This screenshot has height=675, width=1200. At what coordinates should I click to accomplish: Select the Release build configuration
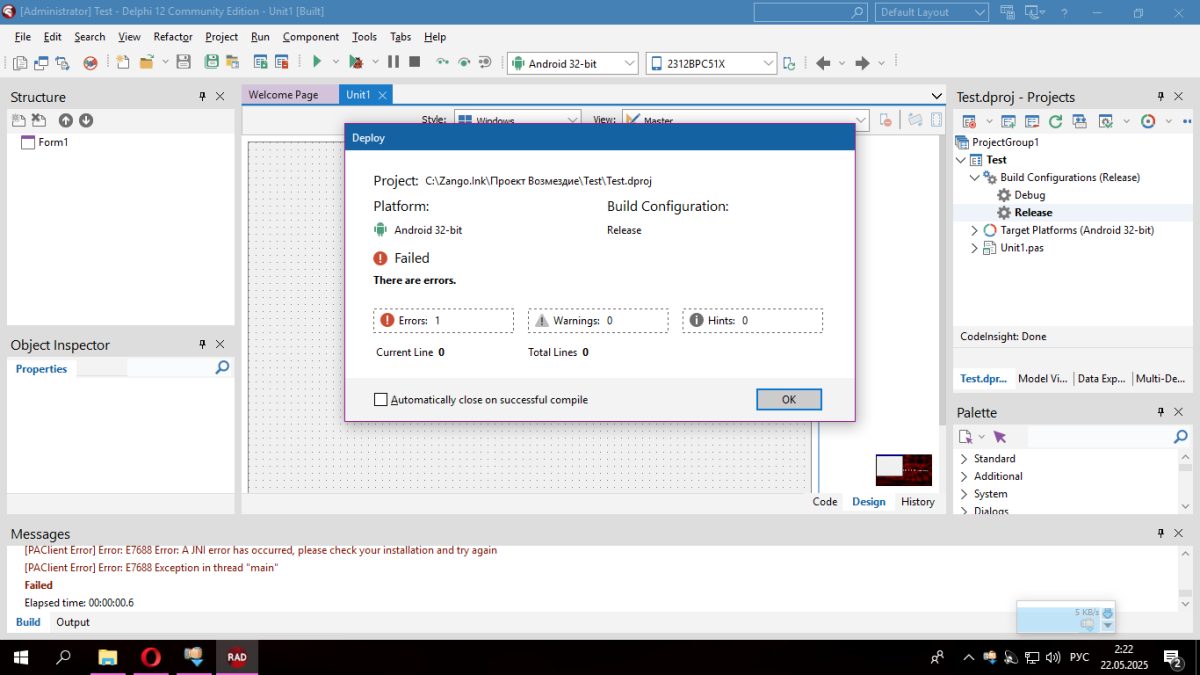click(1033, 212)
